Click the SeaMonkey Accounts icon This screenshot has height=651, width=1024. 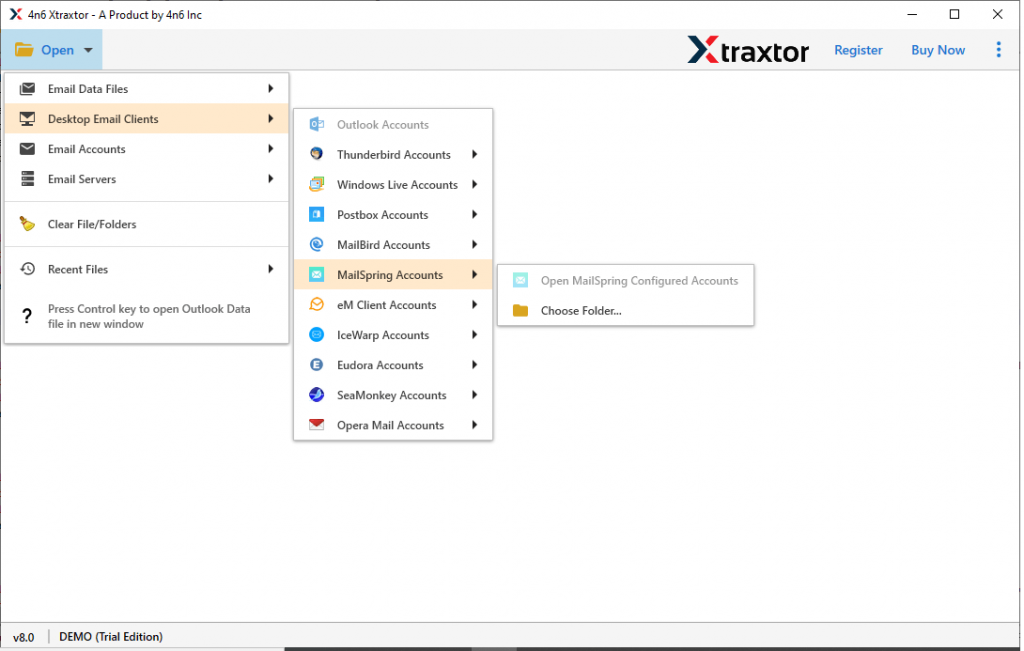pos(319,394)
